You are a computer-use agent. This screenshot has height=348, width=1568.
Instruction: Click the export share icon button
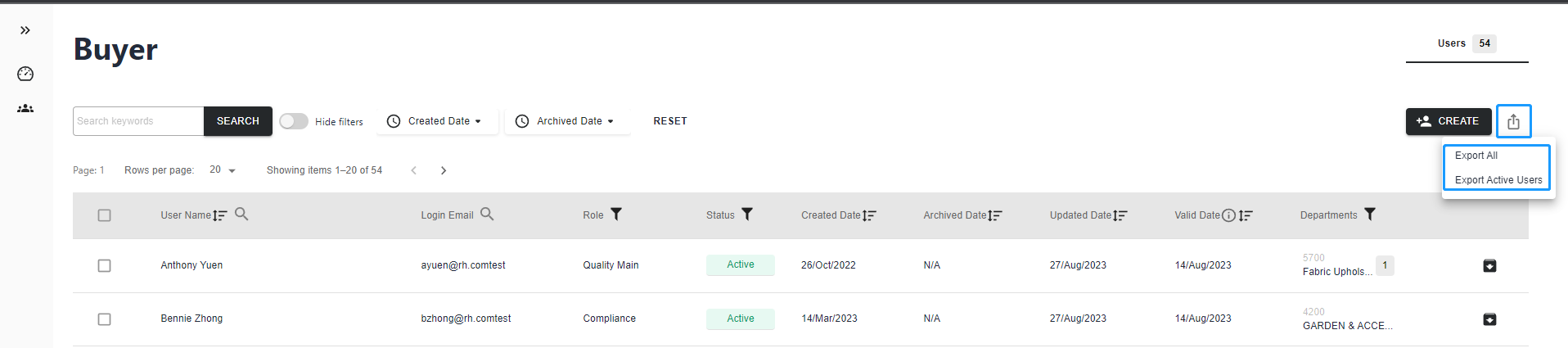click(x=1513, y=121)
